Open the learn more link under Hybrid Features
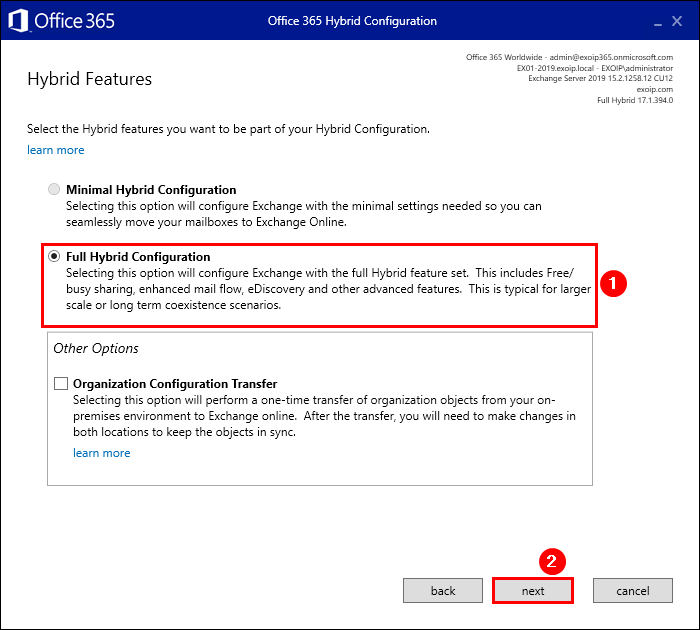This screenshot has width=700, height=630. (56, 150)
